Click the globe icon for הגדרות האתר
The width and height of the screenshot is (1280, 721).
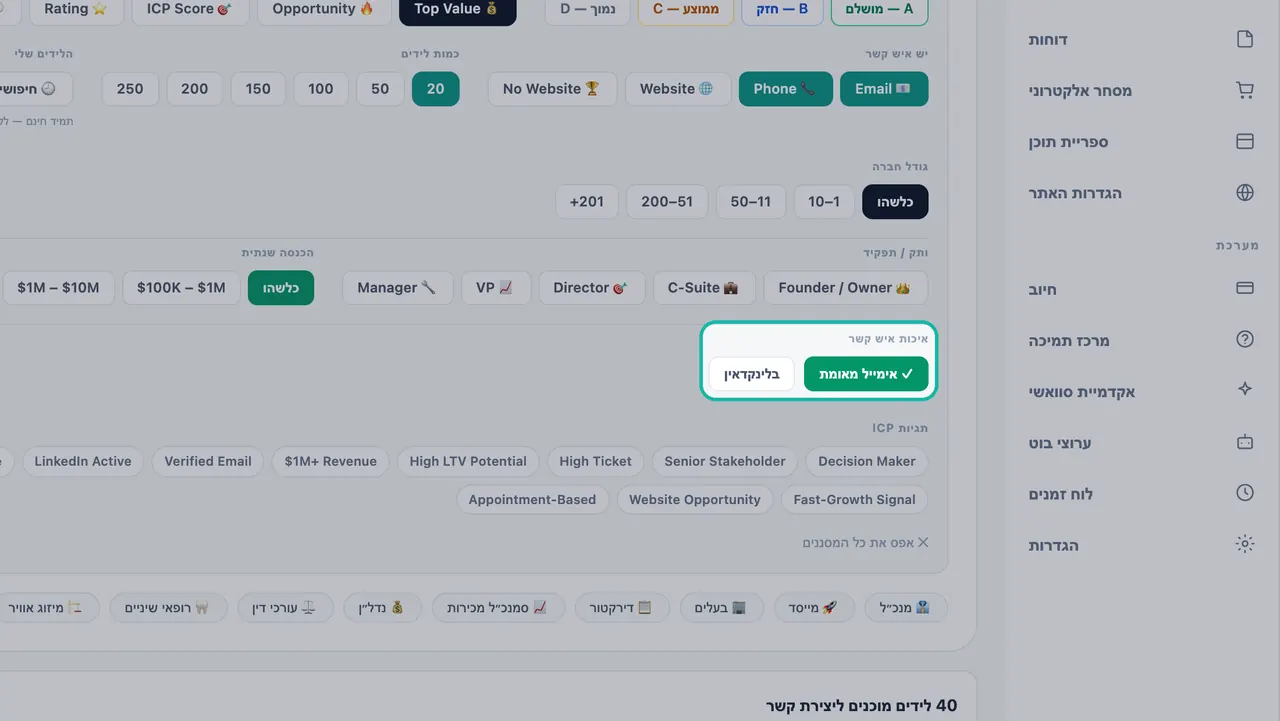click(1245, 192)
